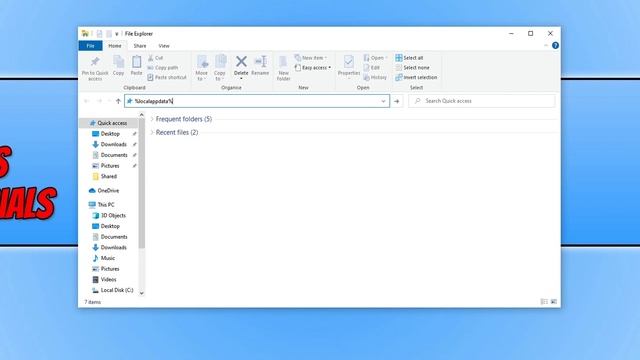Click New folder icon in title bar toolbar

click(109, 34)
